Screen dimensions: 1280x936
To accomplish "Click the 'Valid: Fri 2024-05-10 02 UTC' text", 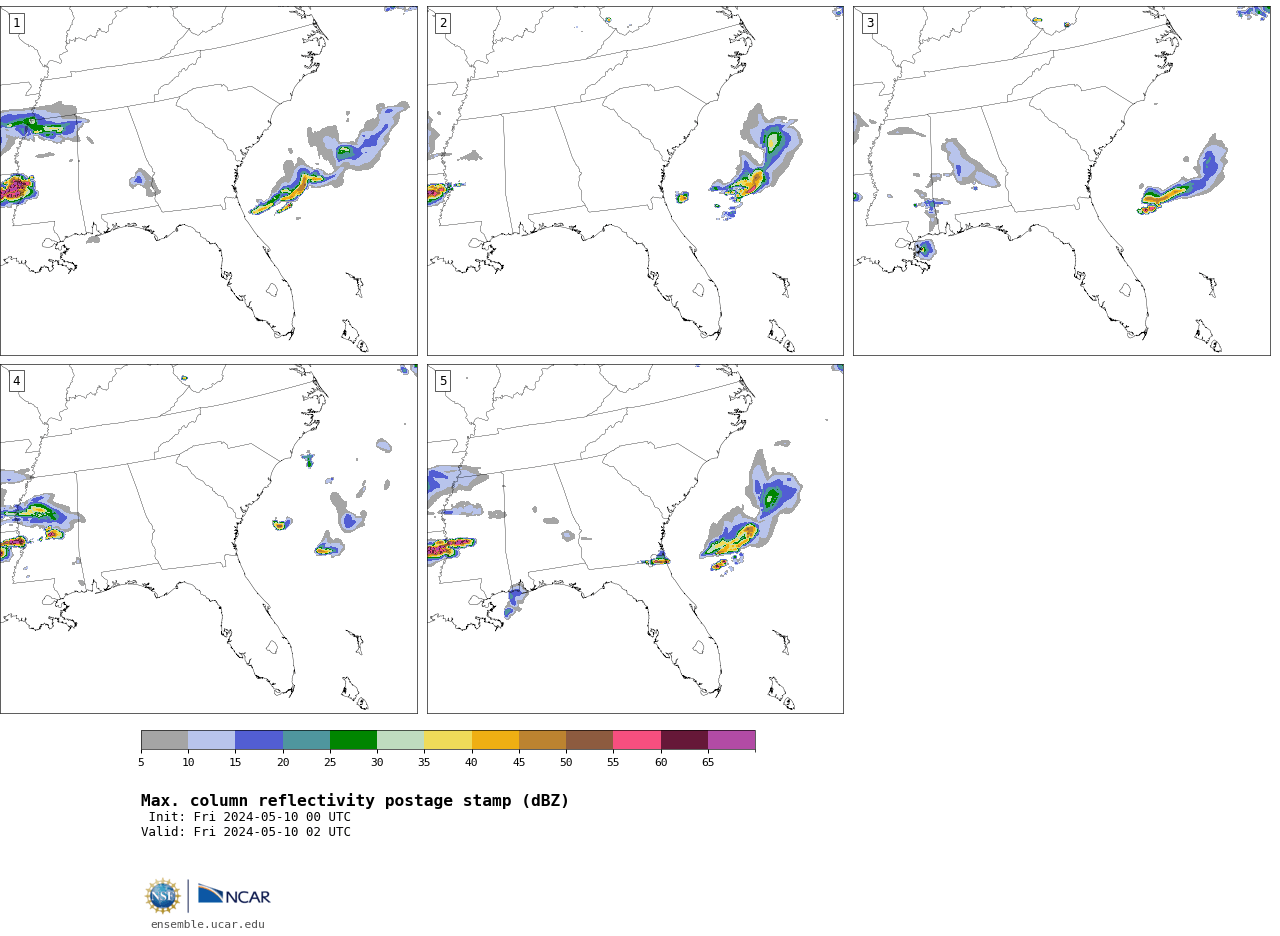I will coord(246,832).
